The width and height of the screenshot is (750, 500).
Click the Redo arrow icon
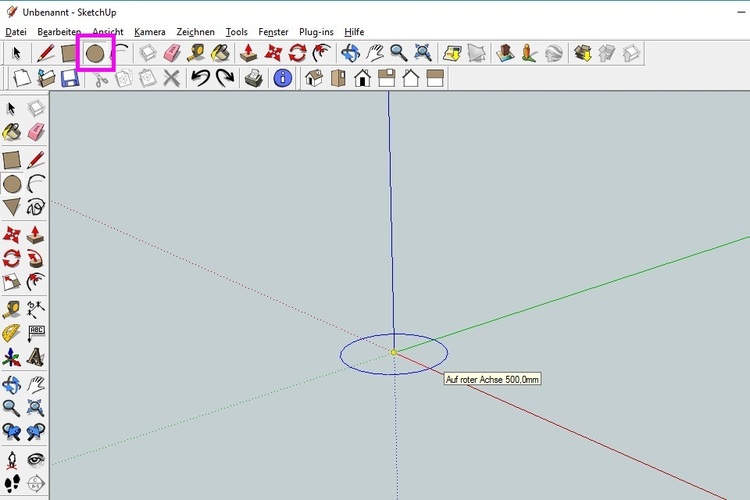point(225,78)
